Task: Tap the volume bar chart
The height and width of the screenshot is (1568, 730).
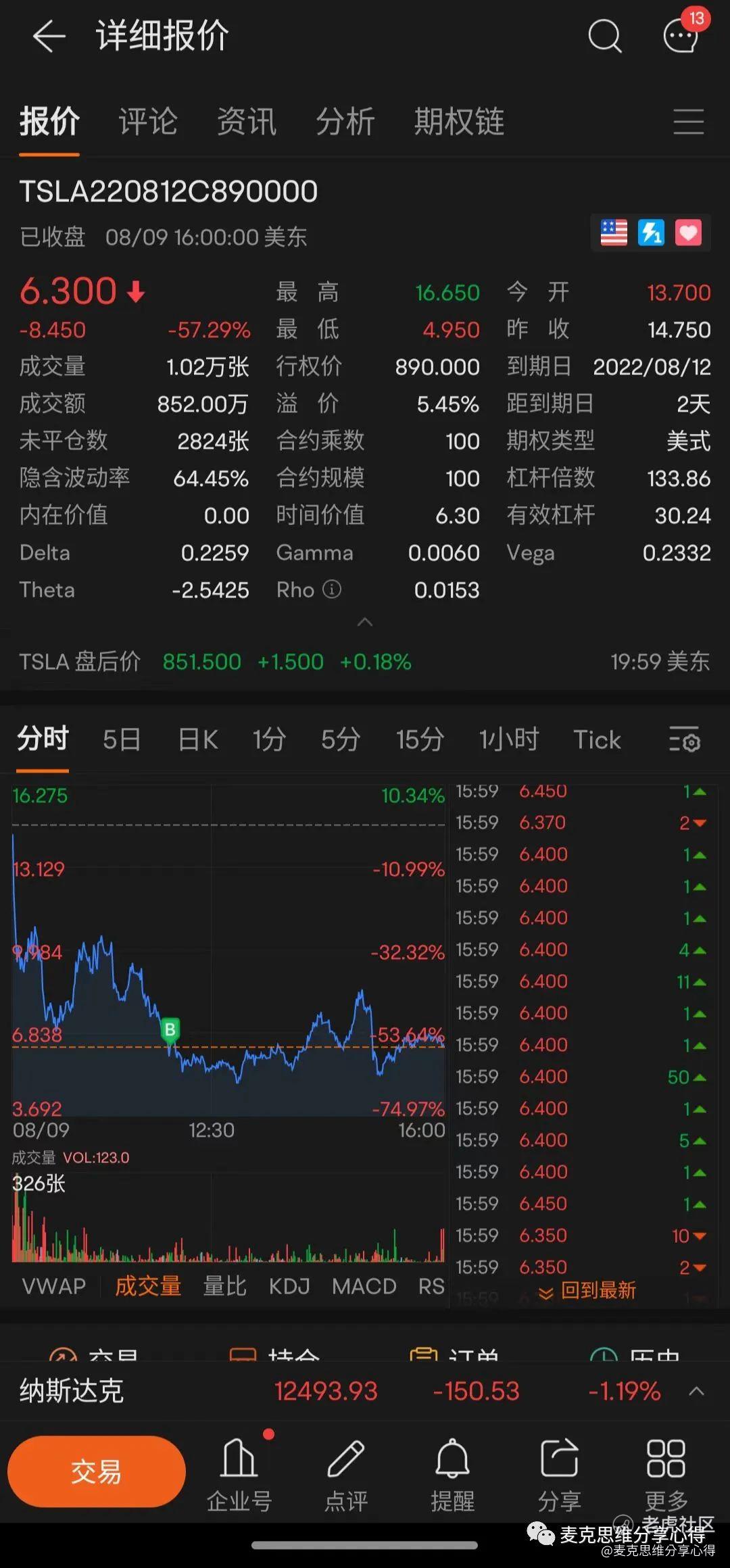Action: 228,1217
